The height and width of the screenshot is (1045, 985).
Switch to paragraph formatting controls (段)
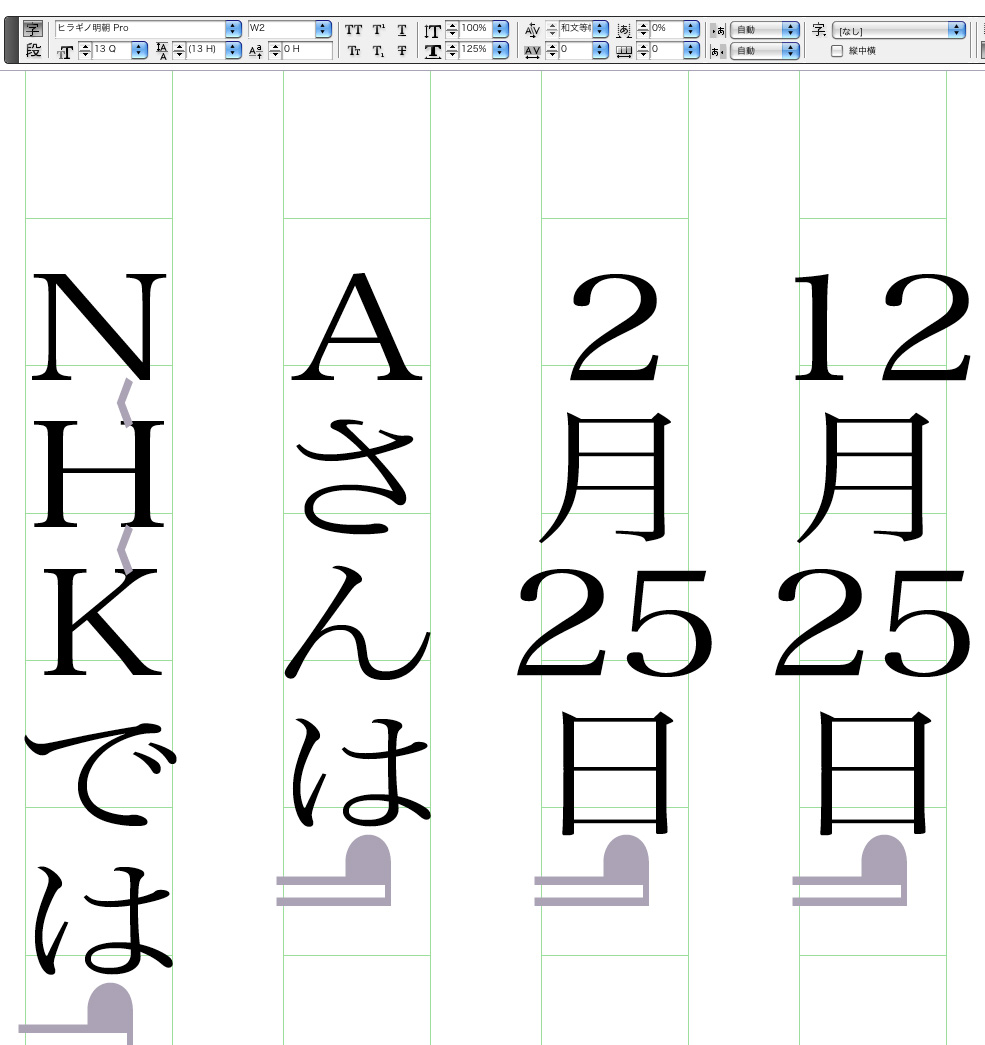33,50
